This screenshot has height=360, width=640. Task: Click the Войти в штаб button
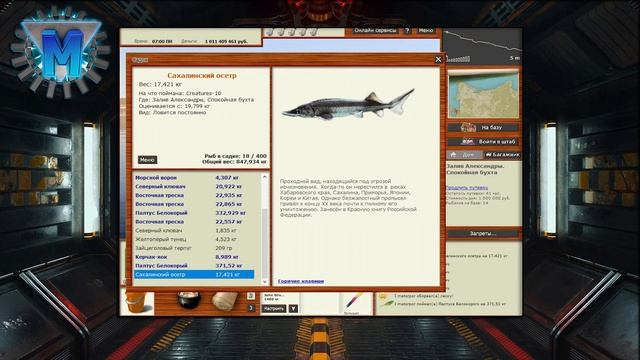pos(483,142)
